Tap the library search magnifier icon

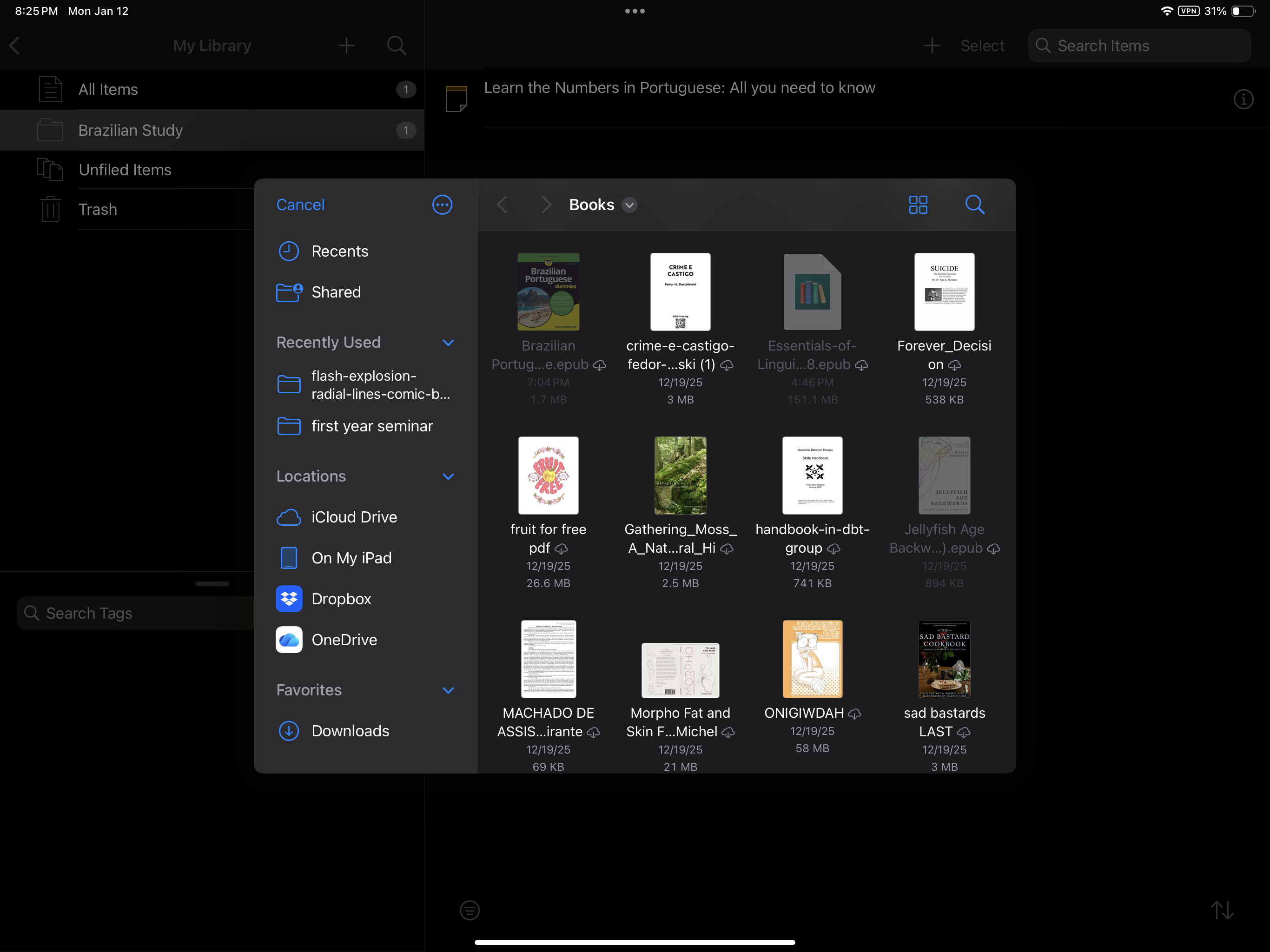(396, 46)
